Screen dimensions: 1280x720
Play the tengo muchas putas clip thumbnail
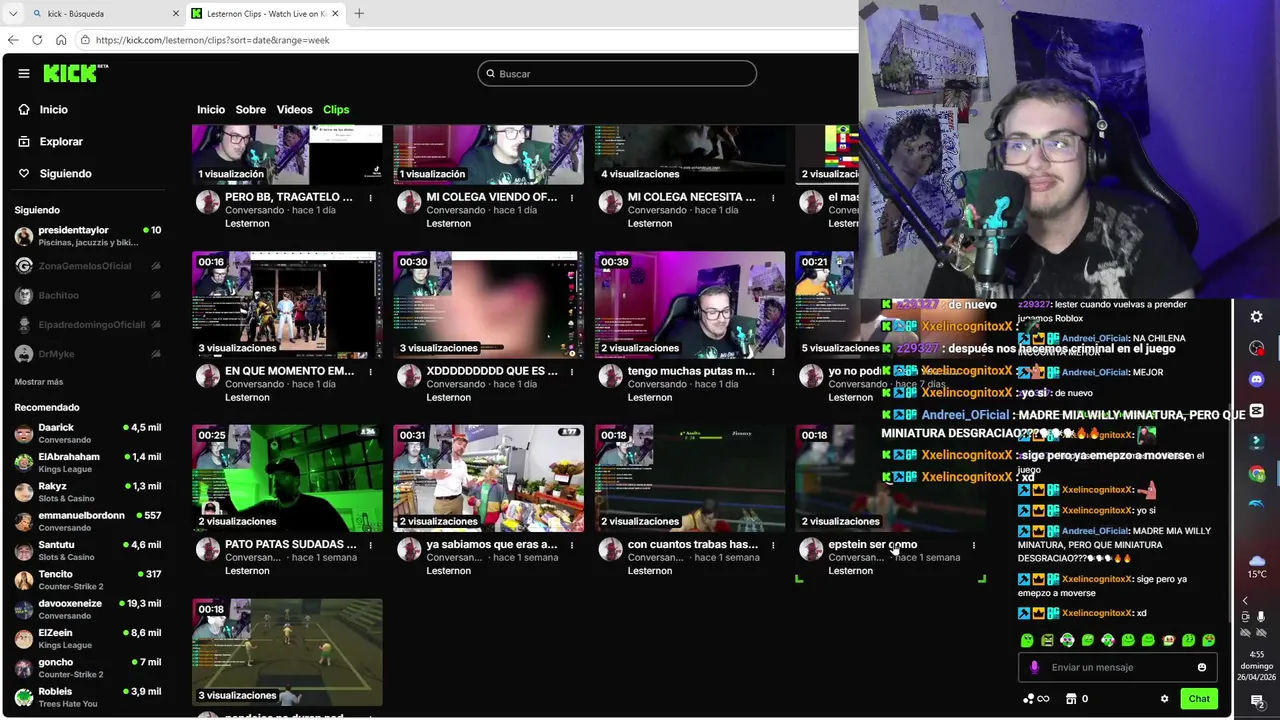690,305
